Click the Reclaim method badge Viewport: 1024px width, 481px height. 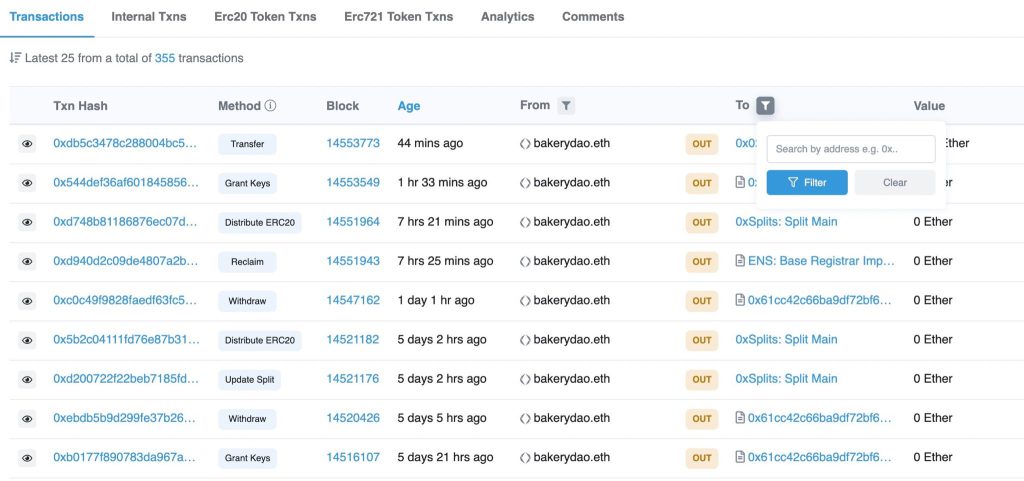point(248,262)
